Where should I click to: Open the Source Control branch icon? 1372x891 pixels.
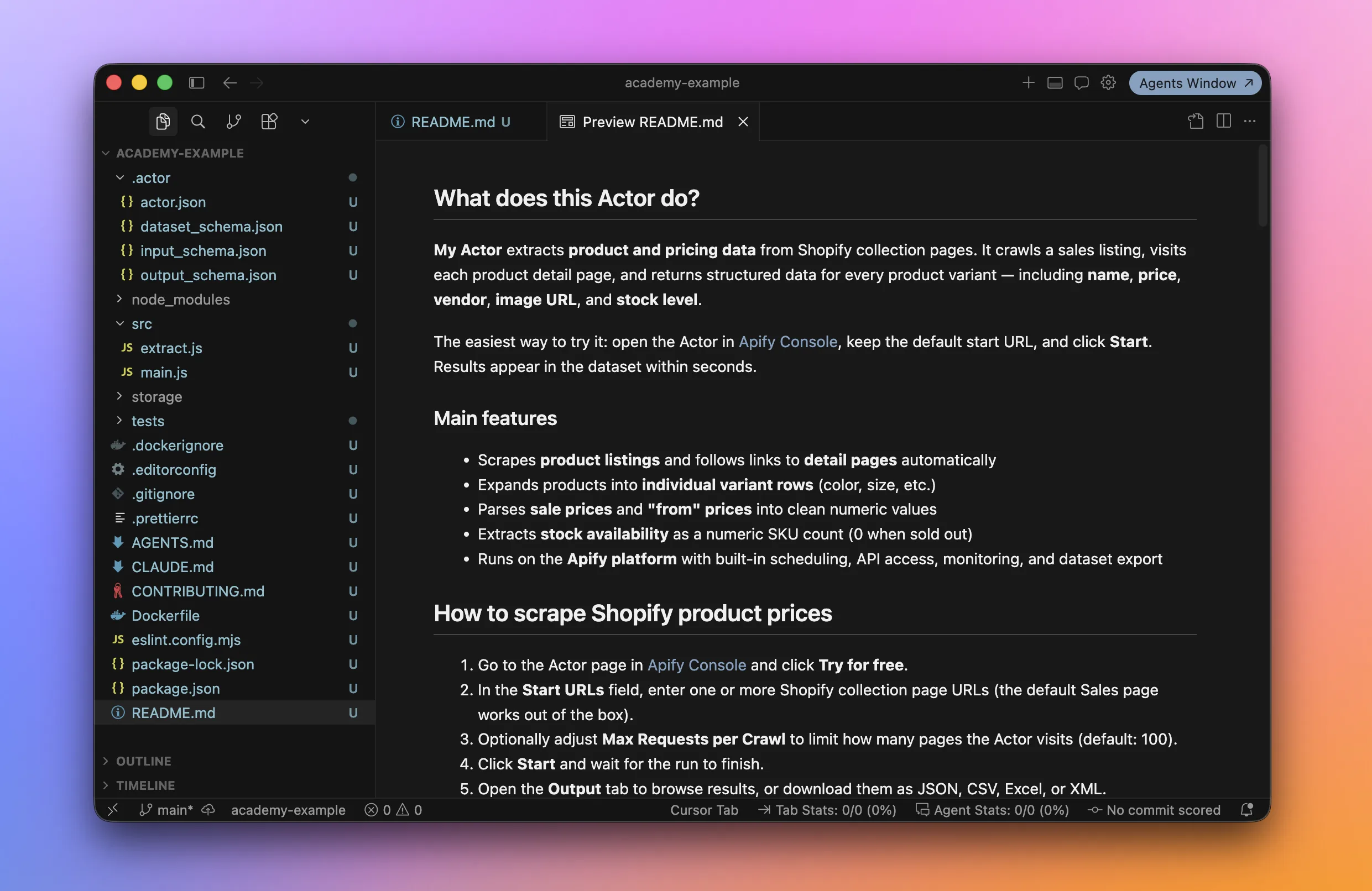tap(233, 122)
